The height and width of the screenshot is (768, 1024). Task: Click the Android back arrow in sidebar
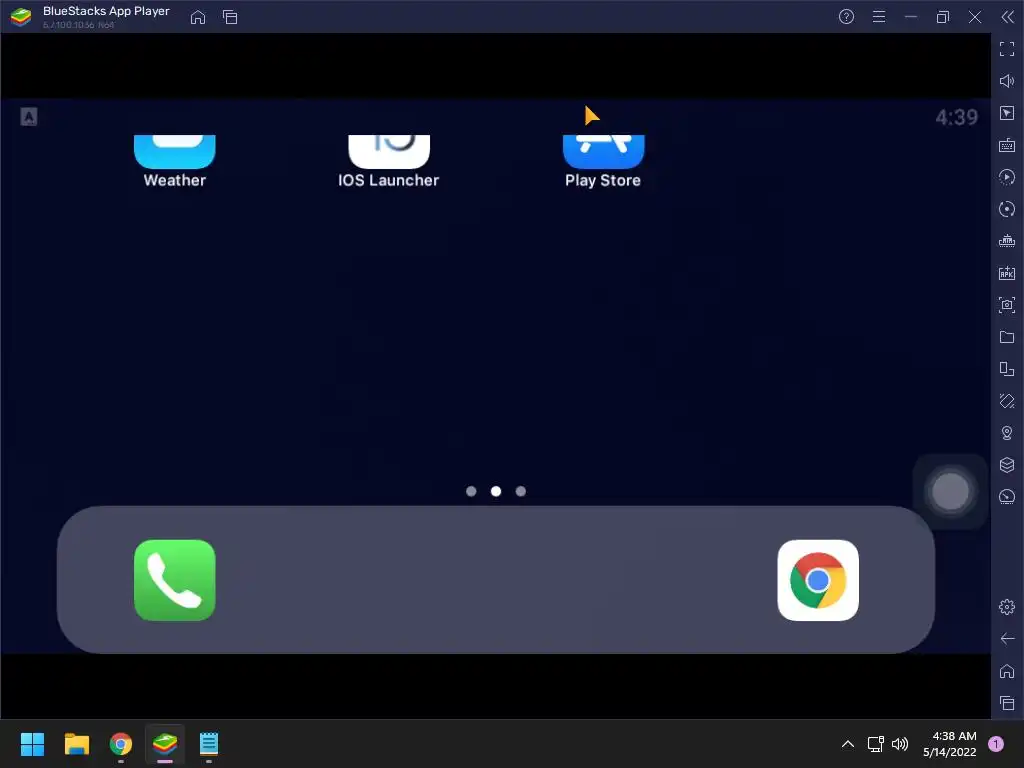(1007, 639)
